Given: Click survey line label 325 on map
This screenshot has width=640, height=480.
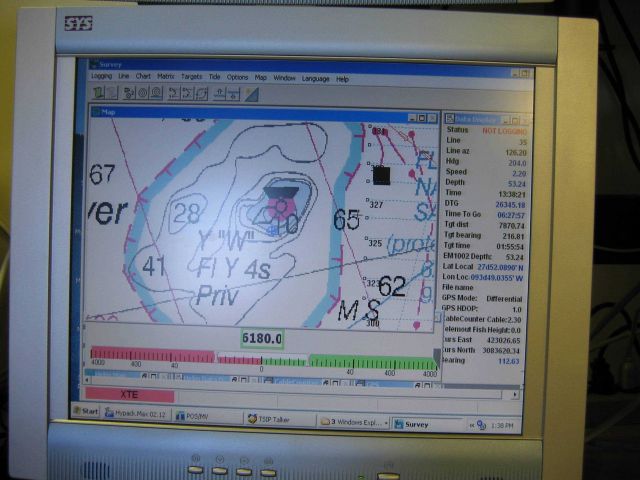Looking at the screenshot, I should tap(375, 243).
